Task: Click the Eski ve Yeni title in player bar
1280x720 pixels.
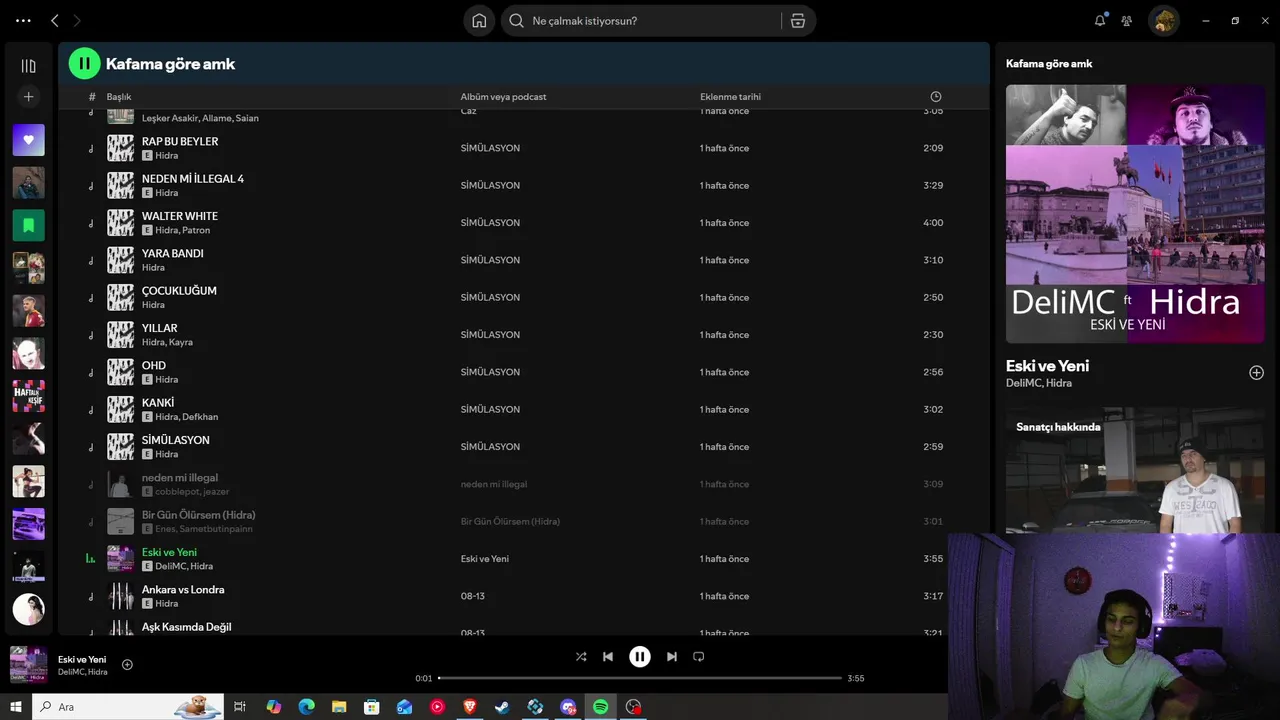Action: click(x=82, y=659)
